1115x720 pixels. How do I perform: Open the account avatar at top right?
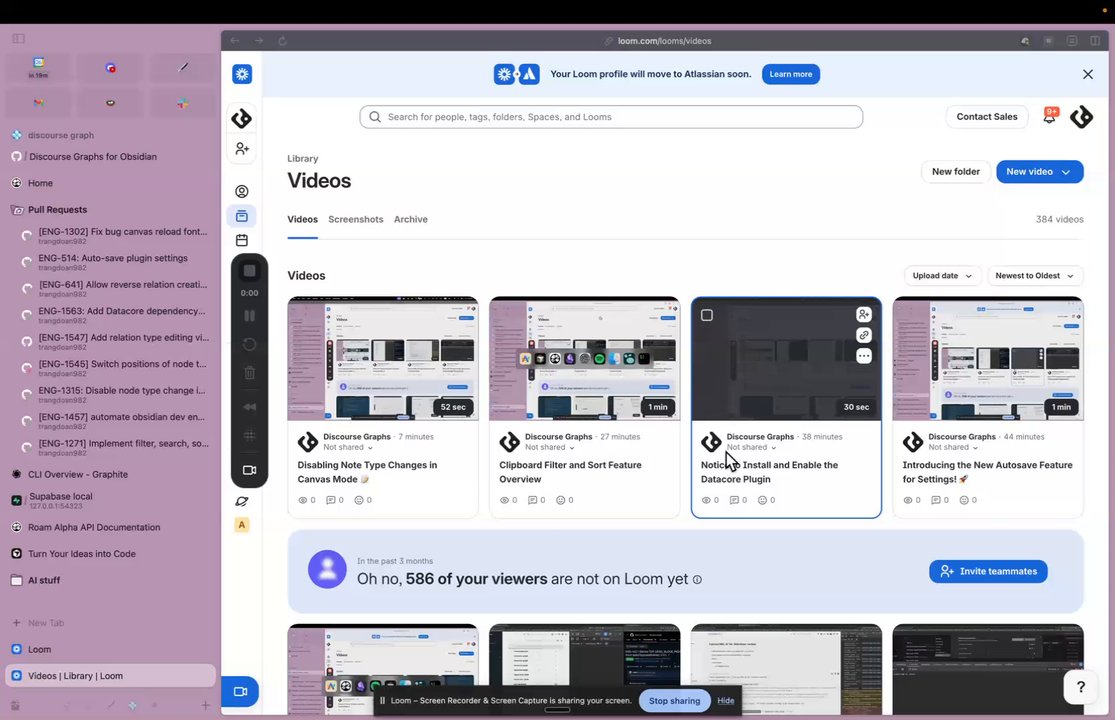tap(1082, 117)
